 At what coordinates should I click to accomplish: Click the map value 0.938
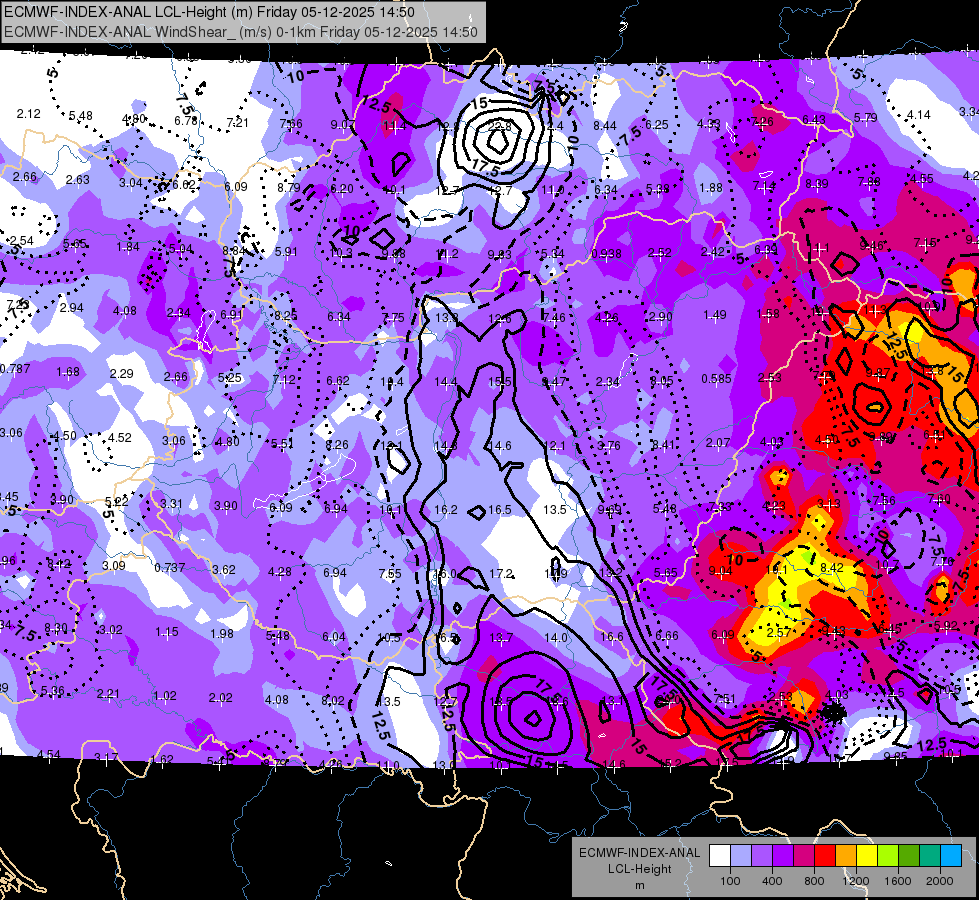pos(606,254)
